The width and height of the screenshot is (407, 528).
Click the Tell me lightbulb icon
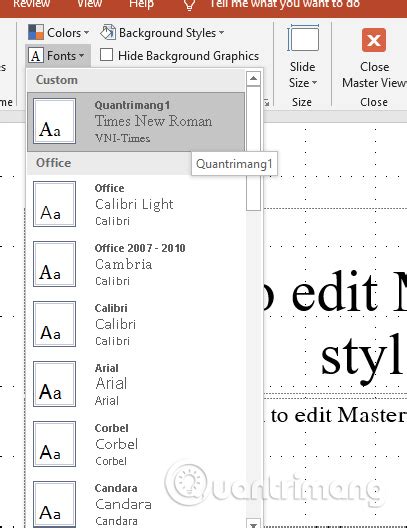[x=190, y=5]
